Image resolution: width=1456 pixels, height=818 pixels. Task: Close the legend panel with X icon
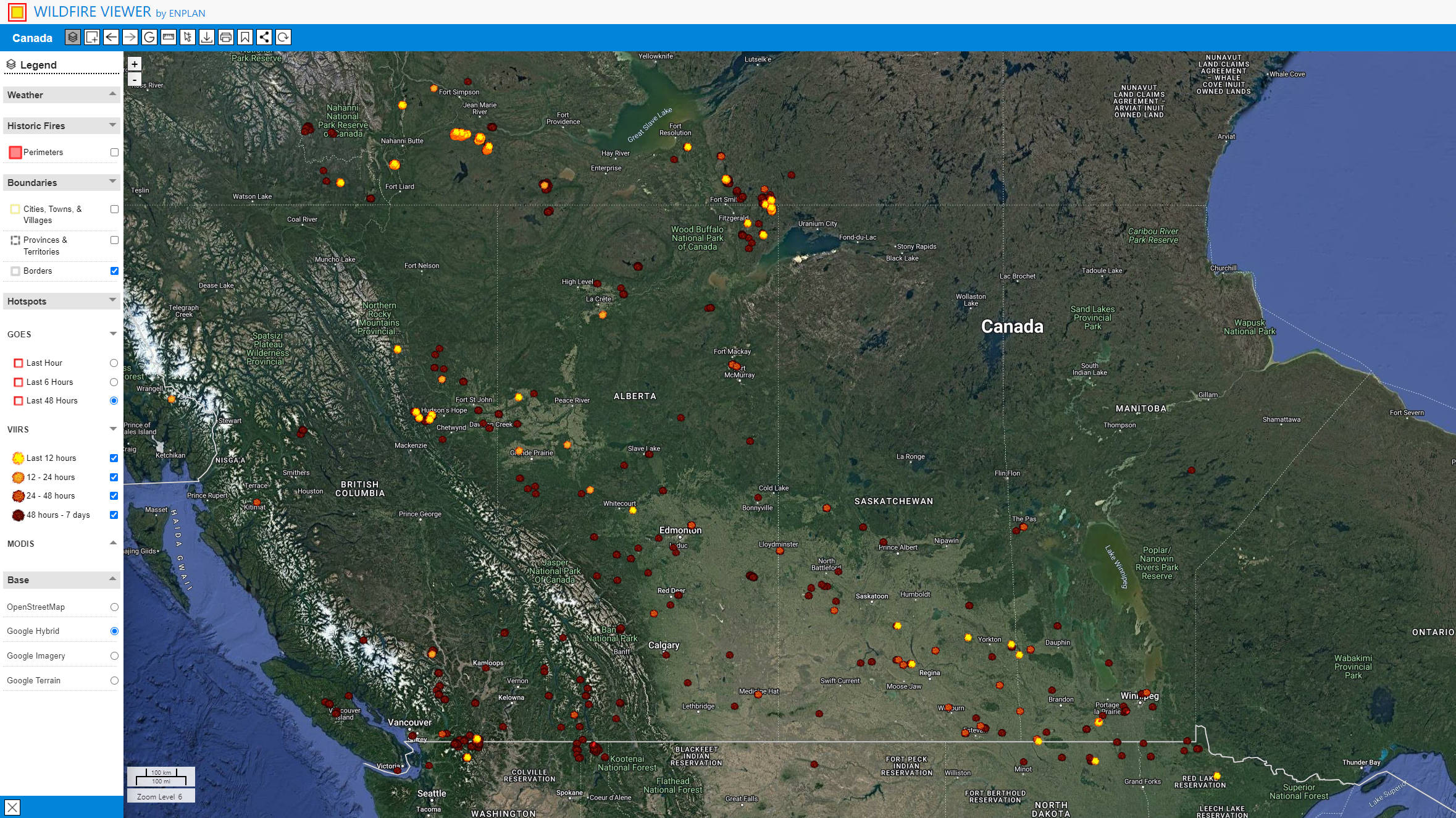click(12, 807)
